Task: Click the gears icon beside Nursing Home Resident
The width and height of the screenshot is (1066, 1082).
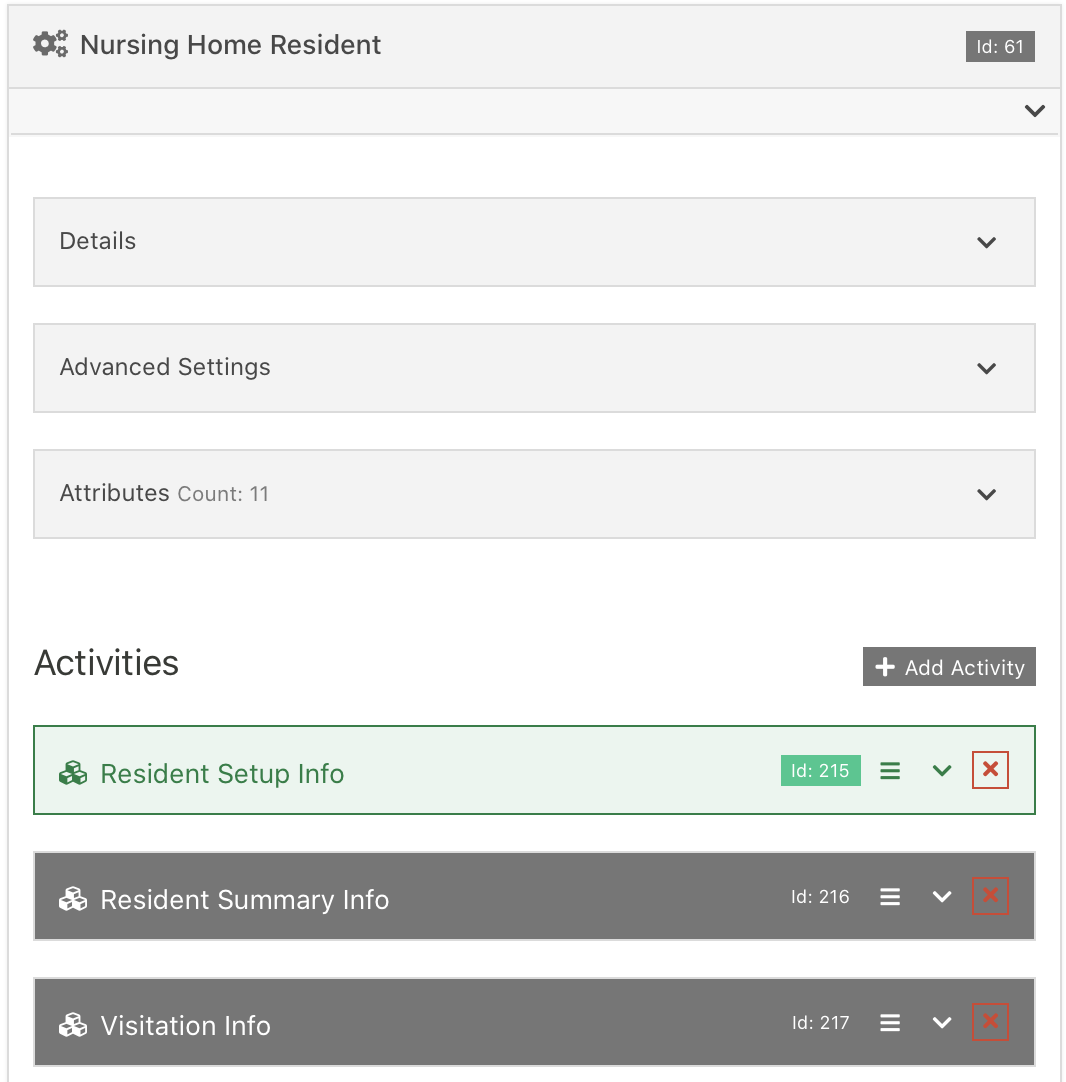Action: click(x=50, y=44)
